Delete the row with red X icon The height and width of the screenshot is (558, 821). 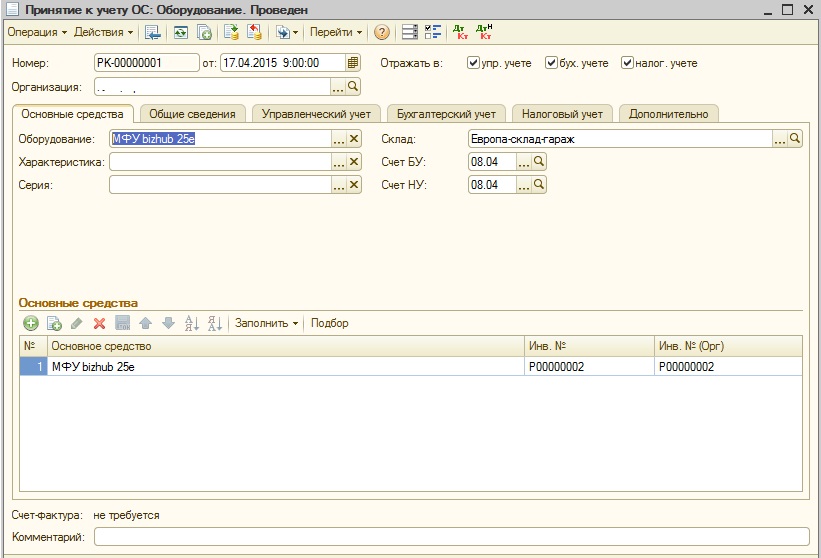pos(99,323)
